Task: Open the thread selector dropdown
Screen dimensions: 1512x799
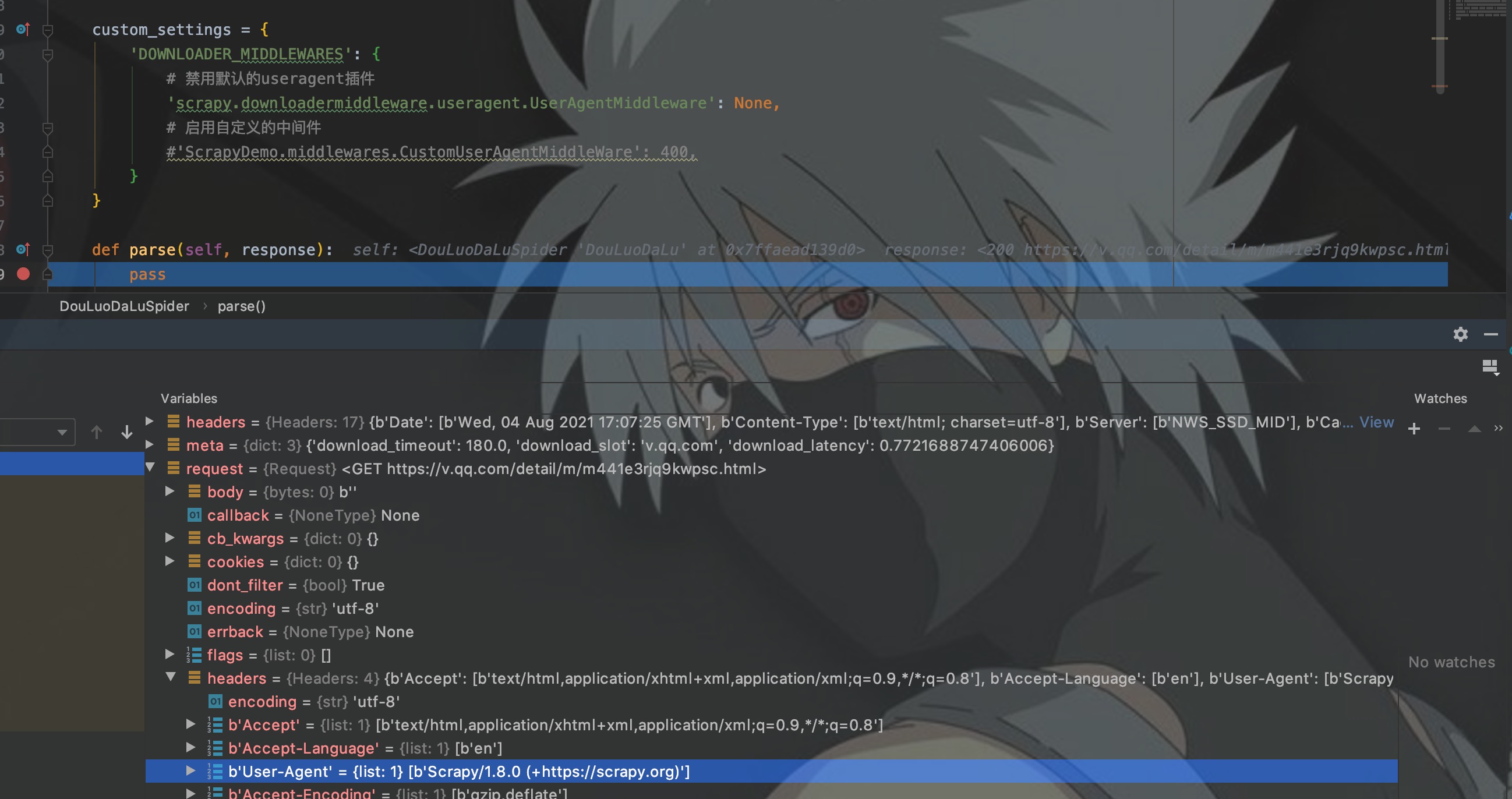Action: coord(37,433)
